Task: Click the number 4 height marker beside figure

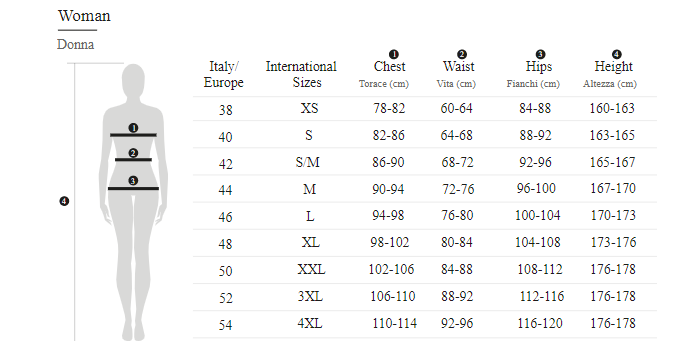Action: (x=64, y=201)
